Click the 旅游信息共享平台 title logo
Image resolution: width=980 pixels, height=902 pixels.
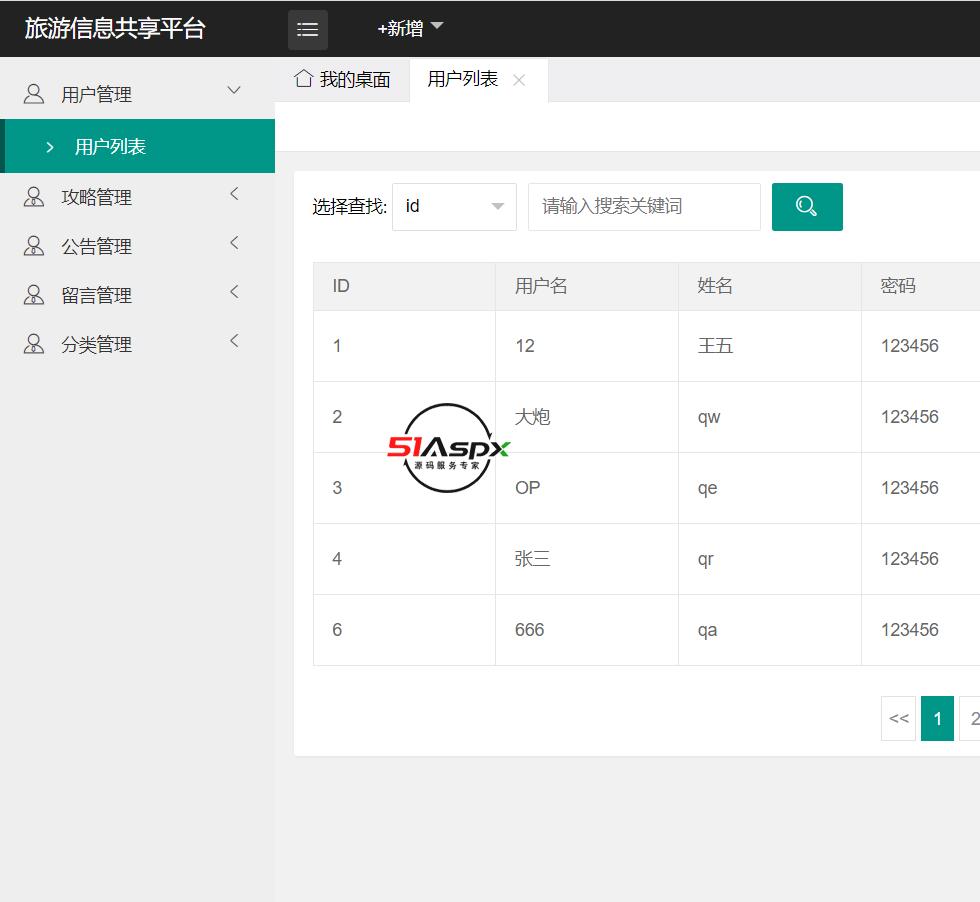coord(115,28)
